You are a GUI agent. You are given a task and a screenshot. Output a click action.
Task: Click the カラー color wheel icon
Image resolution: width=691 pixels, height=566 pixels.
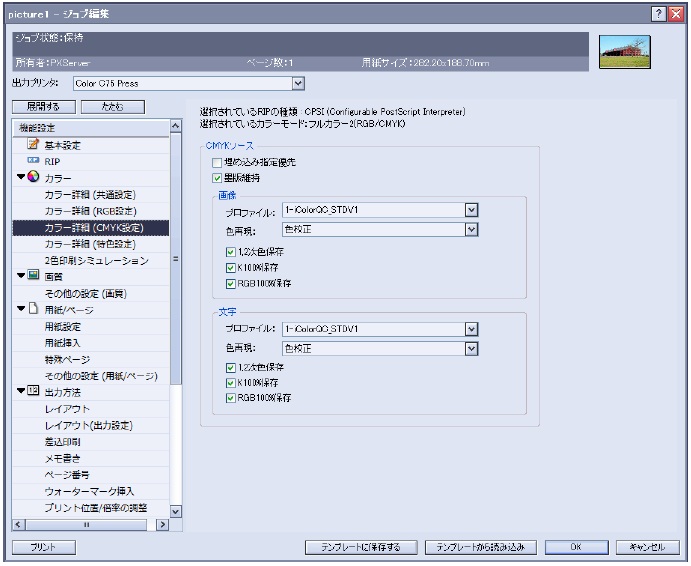pyautogui.click(x=33, y=177)
